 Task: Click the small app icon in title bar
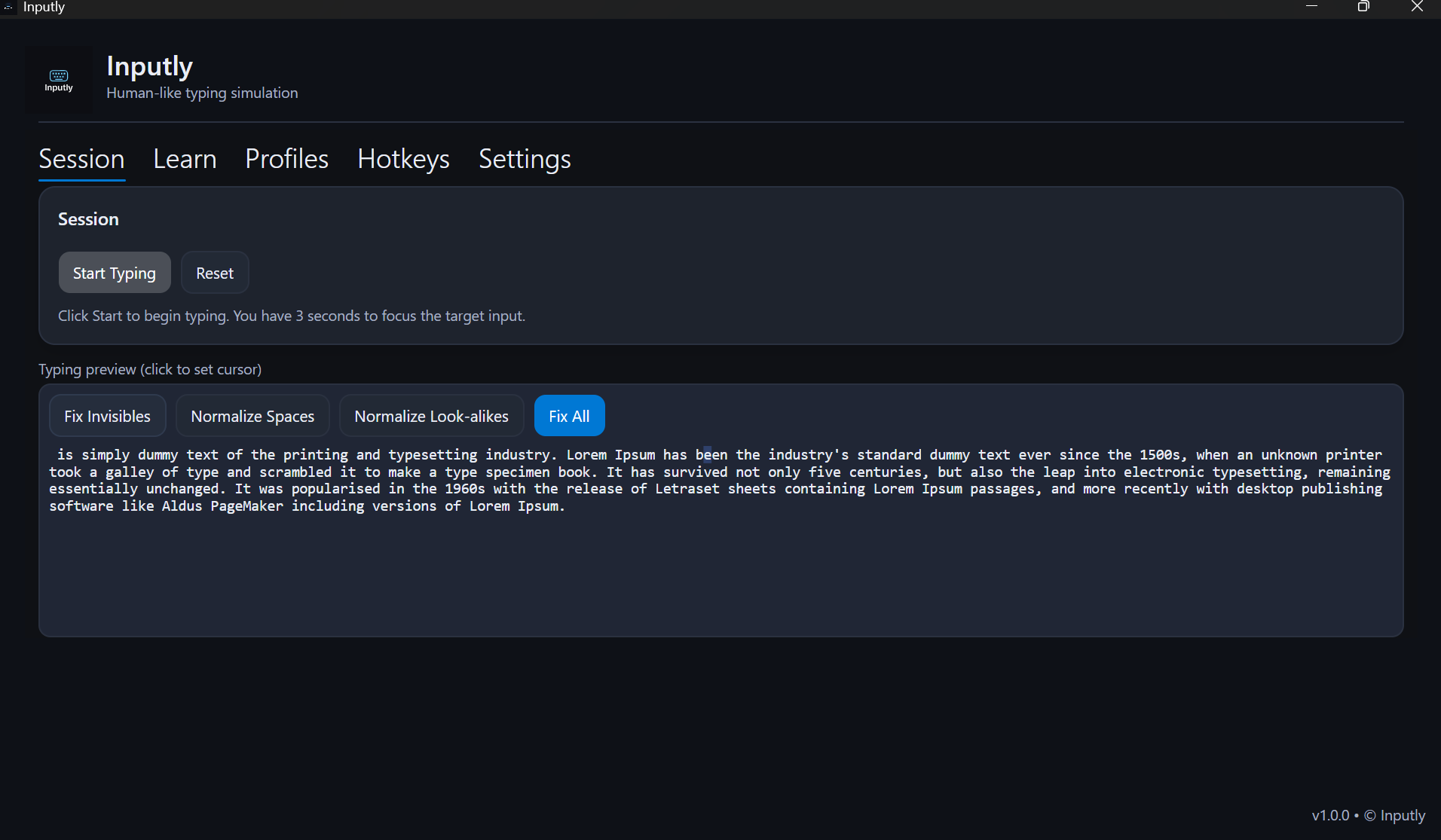8,7
